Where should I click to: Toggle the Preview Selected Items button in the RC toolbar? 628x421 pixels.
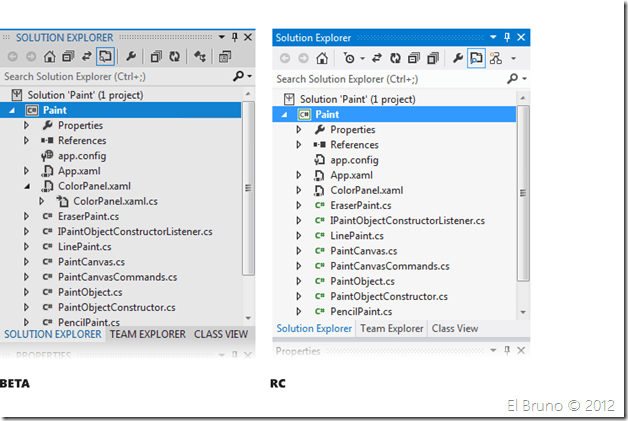[x=475, y=58]
